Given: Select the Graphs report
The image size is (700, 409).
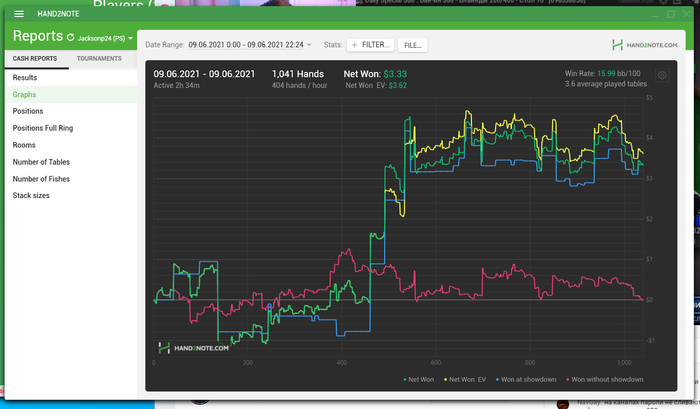Looking at the screenshot, I should pyautogui.click(x=71, y=95).
